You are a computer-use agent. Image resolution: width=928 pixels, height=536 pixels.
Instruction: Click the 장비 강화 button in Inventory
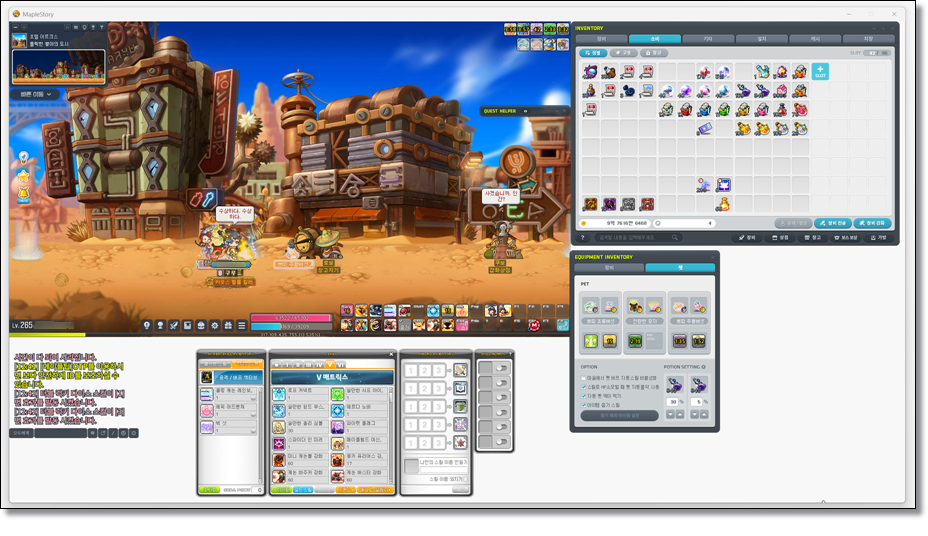pos(872,223)
